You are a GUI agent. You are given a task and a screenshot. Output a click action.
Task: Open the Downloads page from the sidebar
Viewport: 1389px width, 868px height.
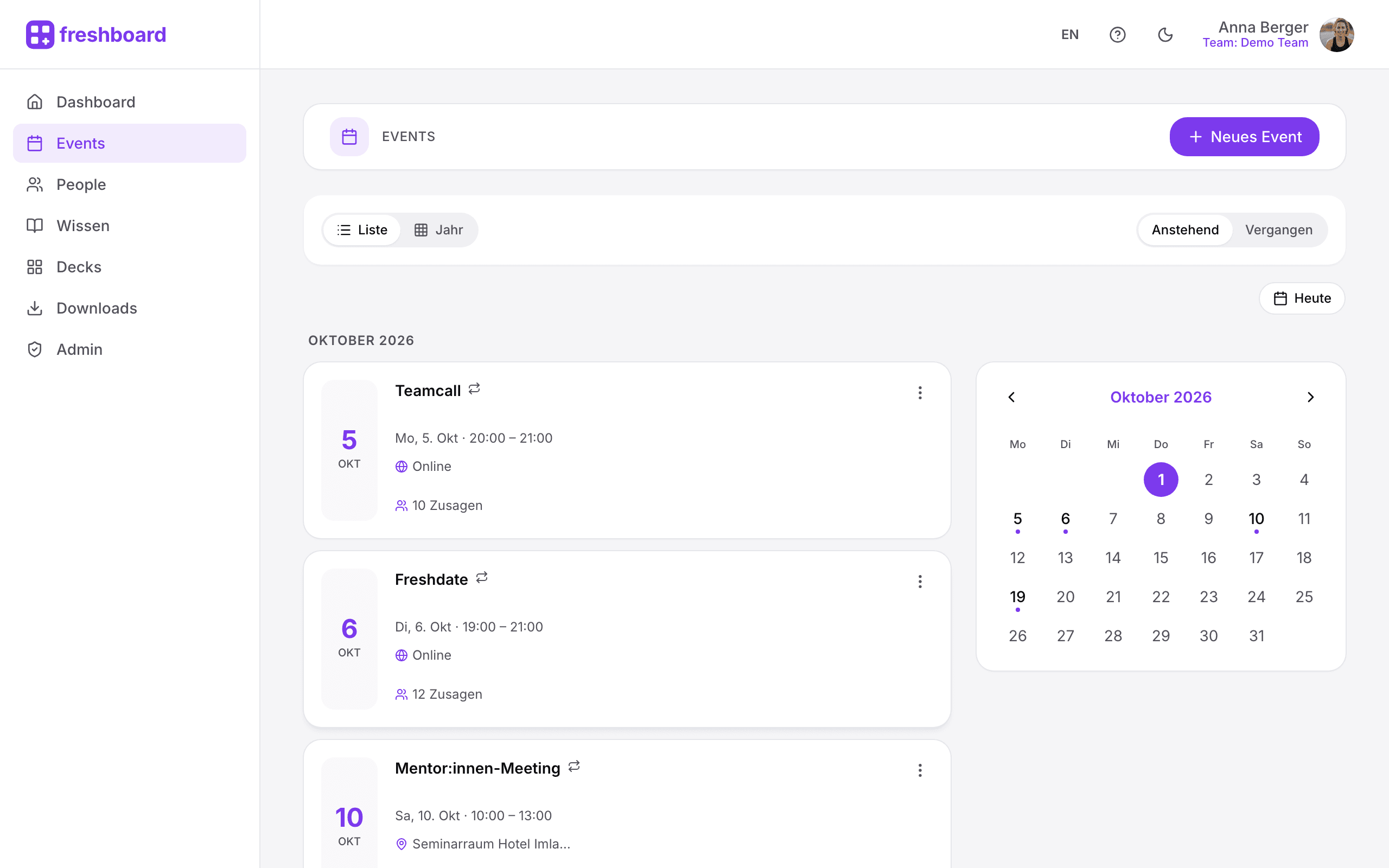[x=130, y=308]
